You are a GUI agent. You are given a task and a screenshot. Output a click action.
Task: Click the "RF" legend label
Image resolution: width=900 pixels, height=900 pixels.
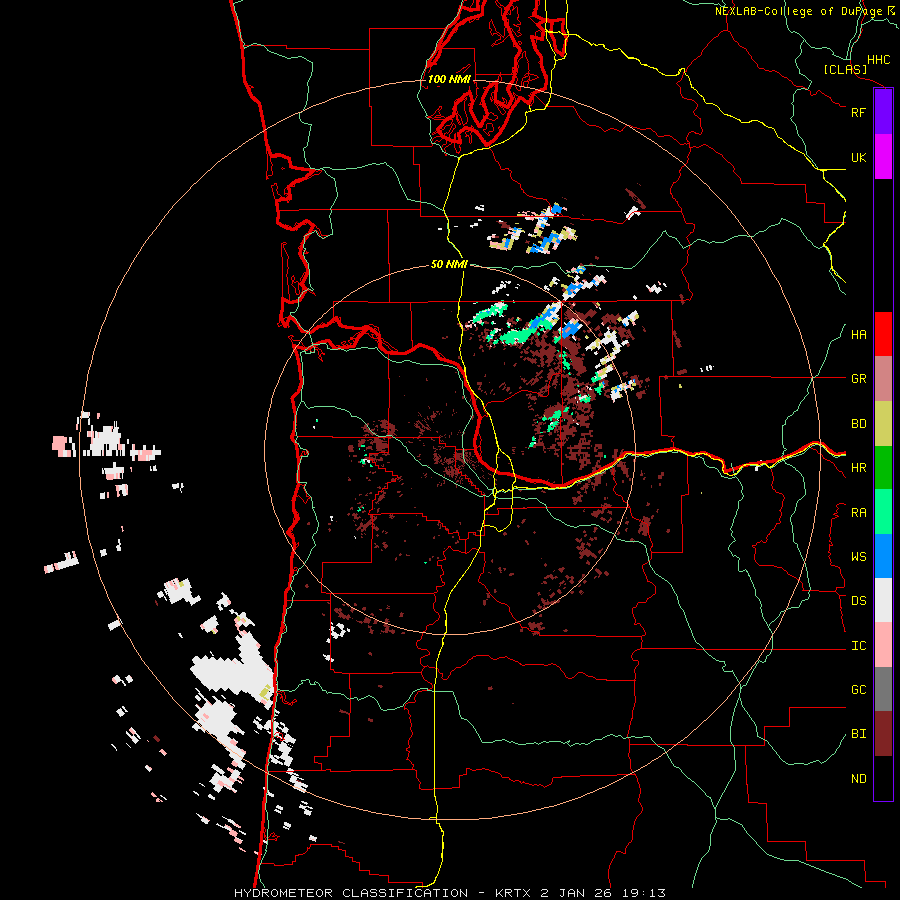point(858,112)
